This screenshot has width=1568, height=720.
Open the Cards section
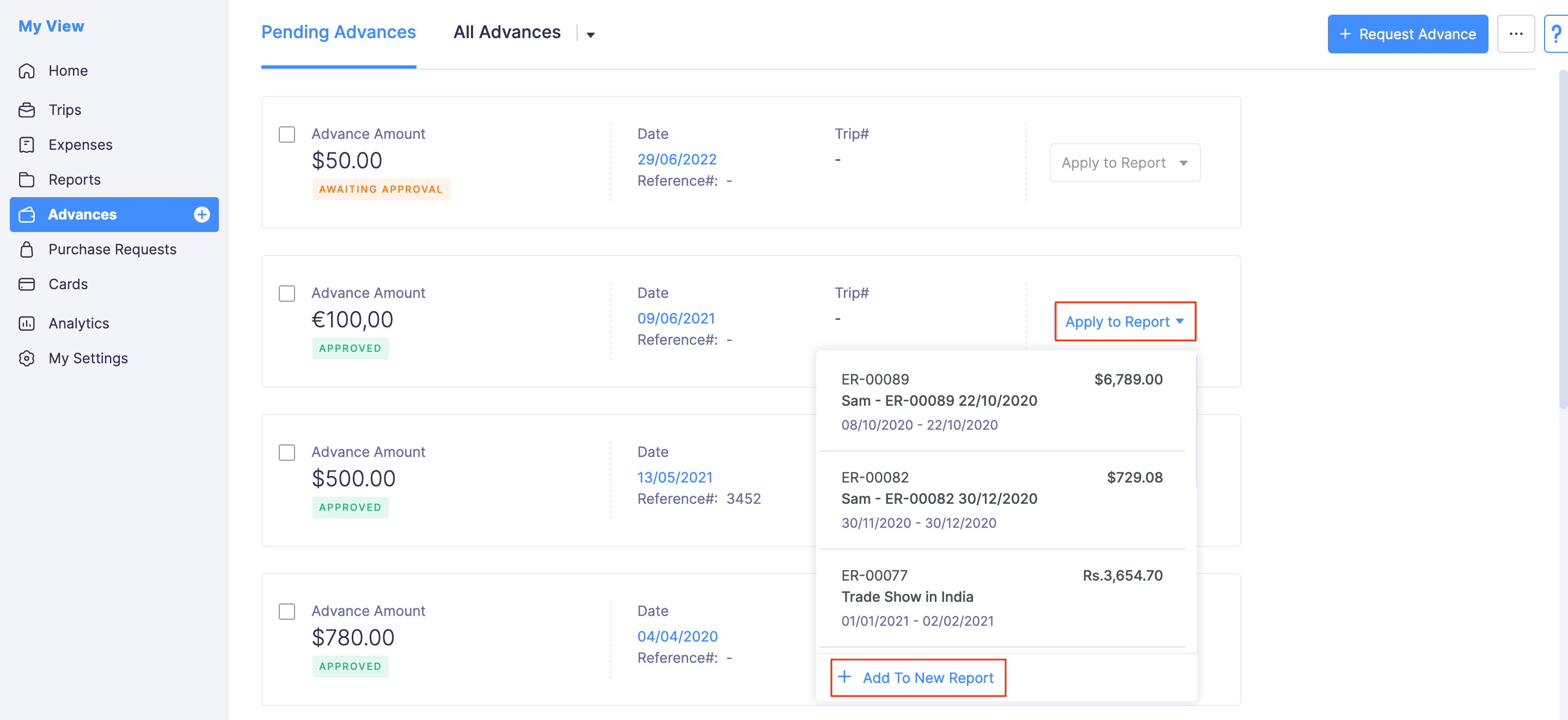(27, 284)
